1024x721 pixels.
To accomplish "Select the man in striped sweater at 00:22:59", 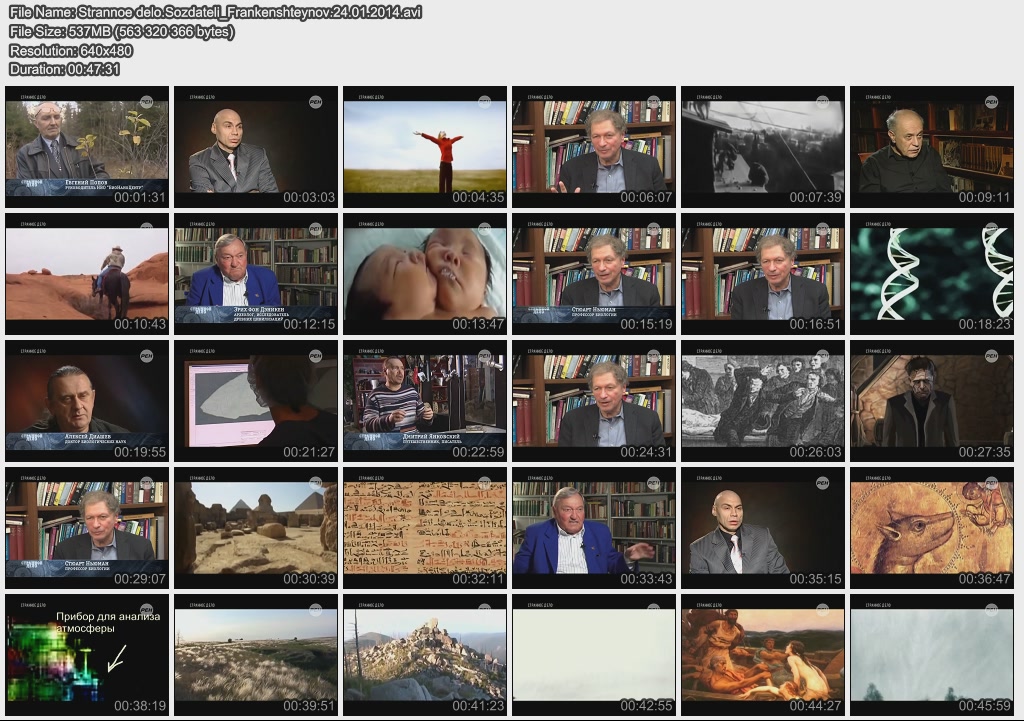I will 425,401.
